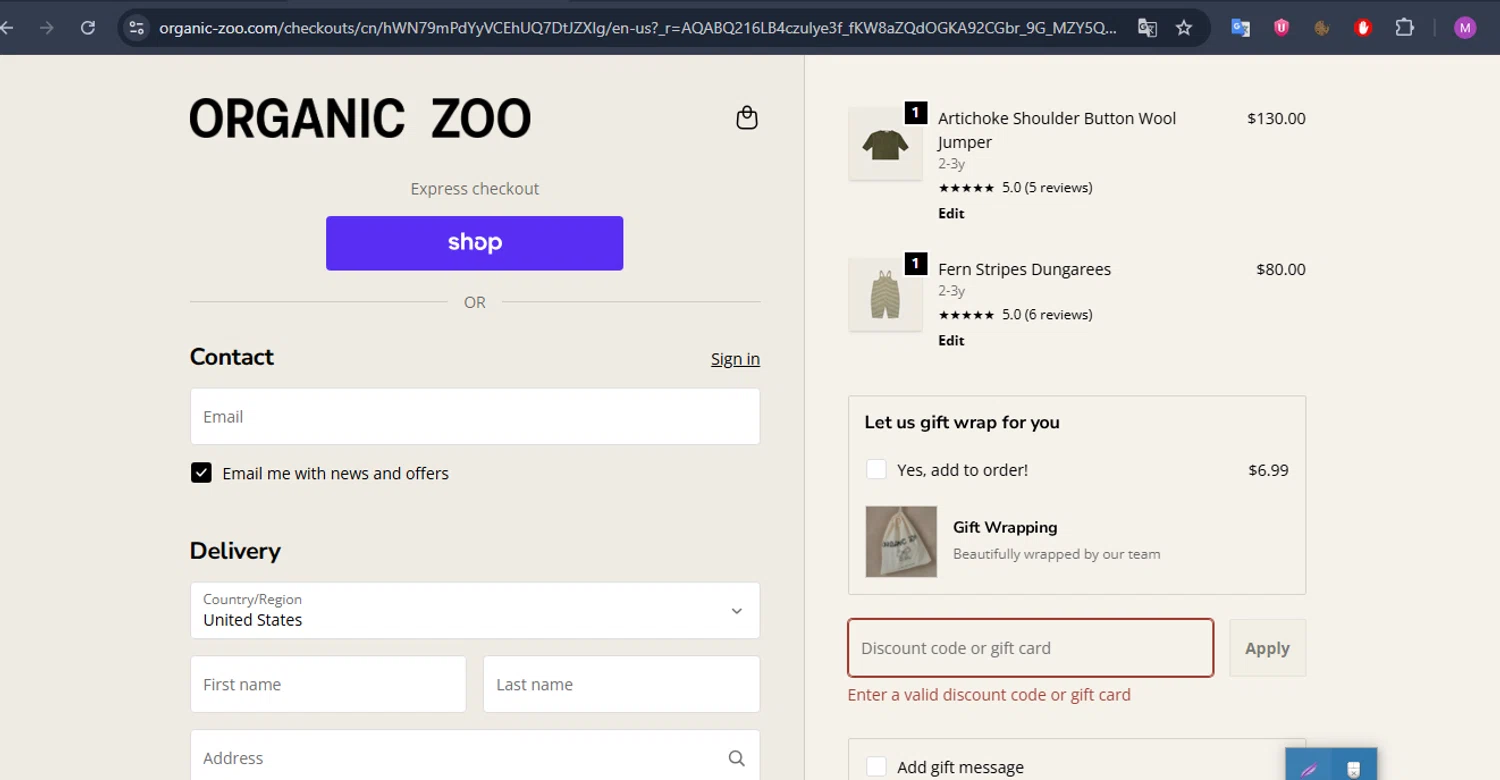
Task: Focus the Address field
Action: point(475,757)
